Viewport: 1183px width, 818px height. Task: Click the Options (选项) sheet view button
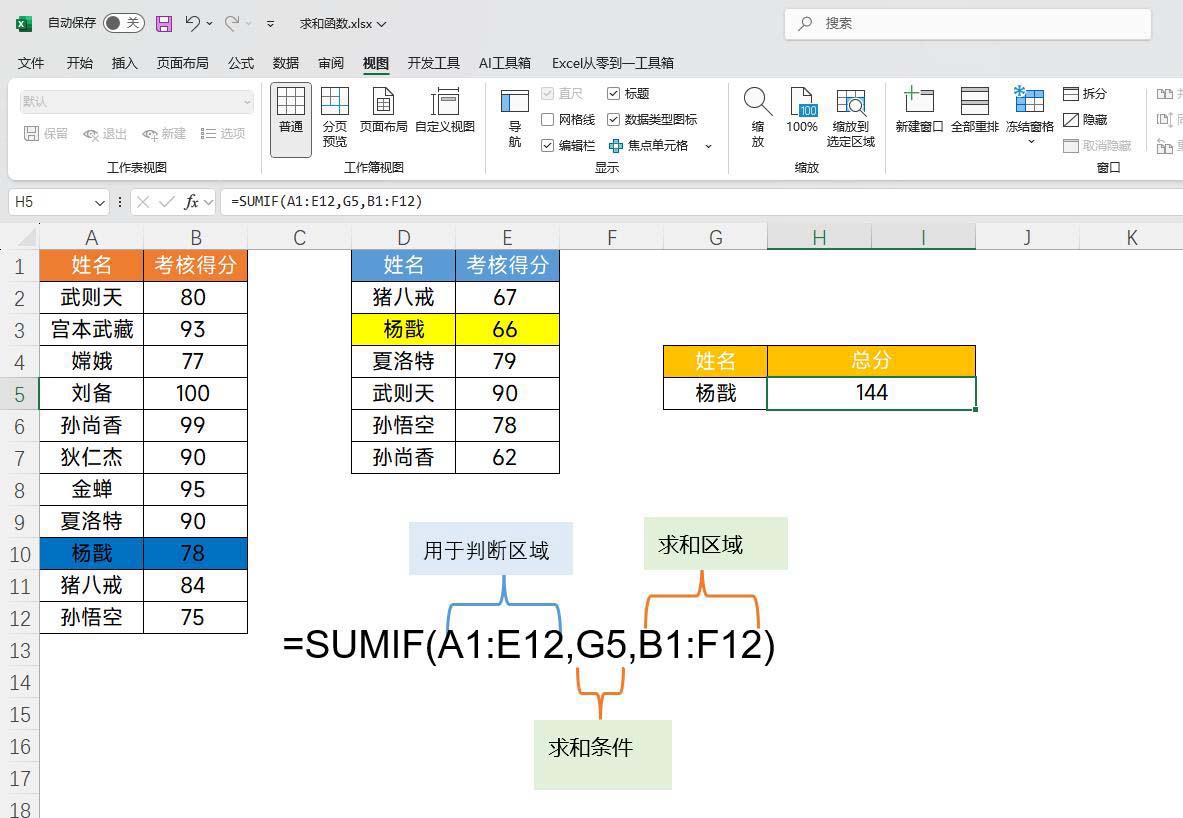[x=223, y=134]
